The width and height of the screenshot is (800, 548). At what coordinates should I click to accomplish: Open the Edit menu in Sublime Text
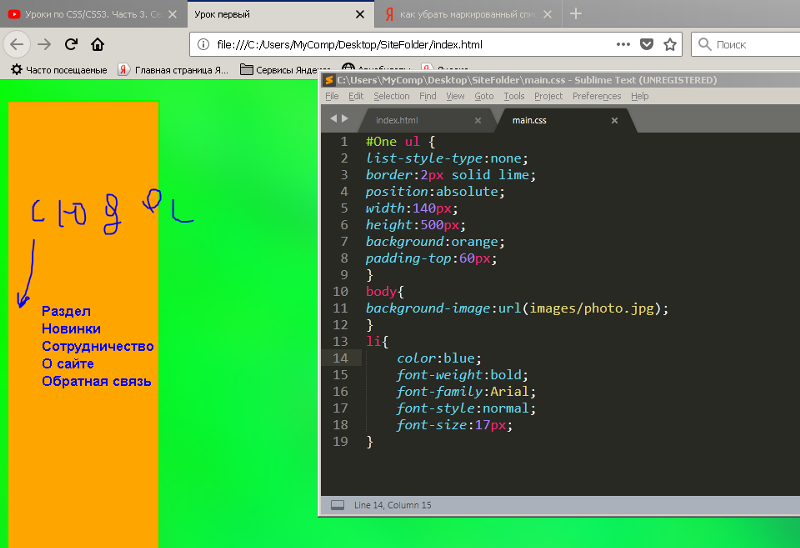(356, 96)
